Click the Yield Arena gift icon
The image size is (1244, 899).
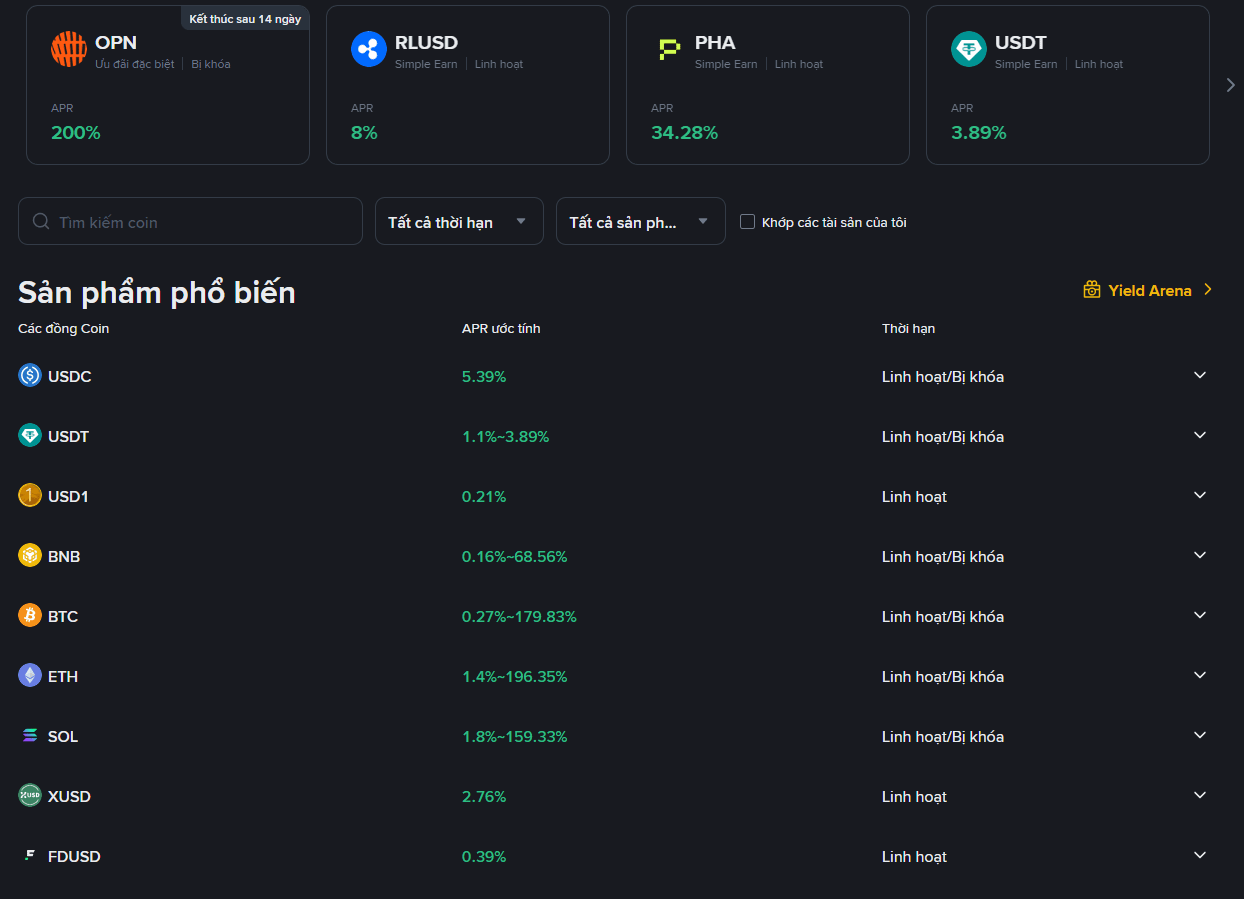[1092, 290]
